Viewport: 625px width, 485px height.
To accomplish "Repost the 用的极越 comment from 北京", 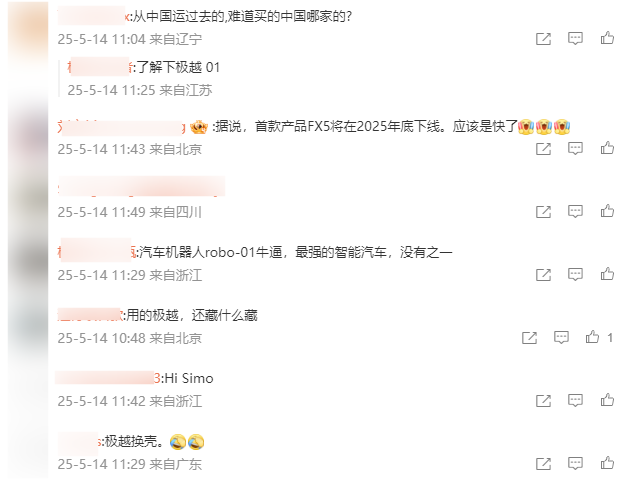I will (529, 338).
